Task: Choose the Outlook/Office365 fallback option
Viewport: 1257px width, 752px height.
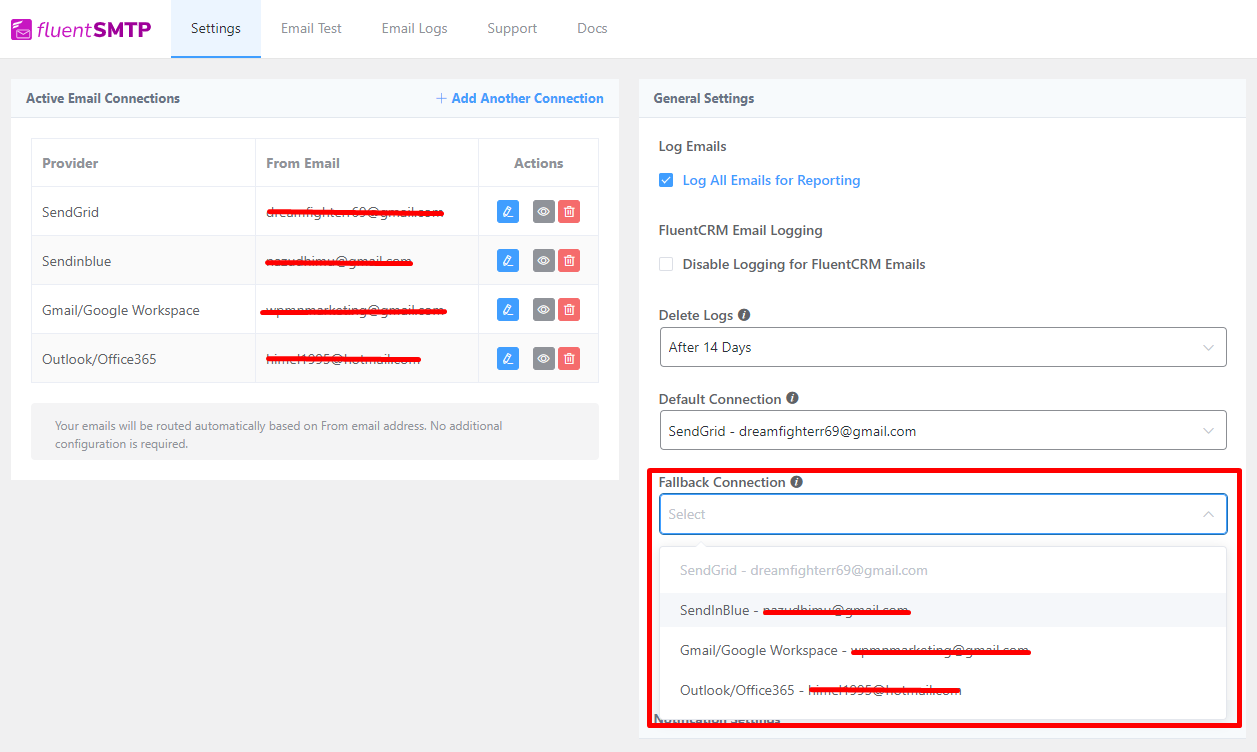Action: pos(943,690)
